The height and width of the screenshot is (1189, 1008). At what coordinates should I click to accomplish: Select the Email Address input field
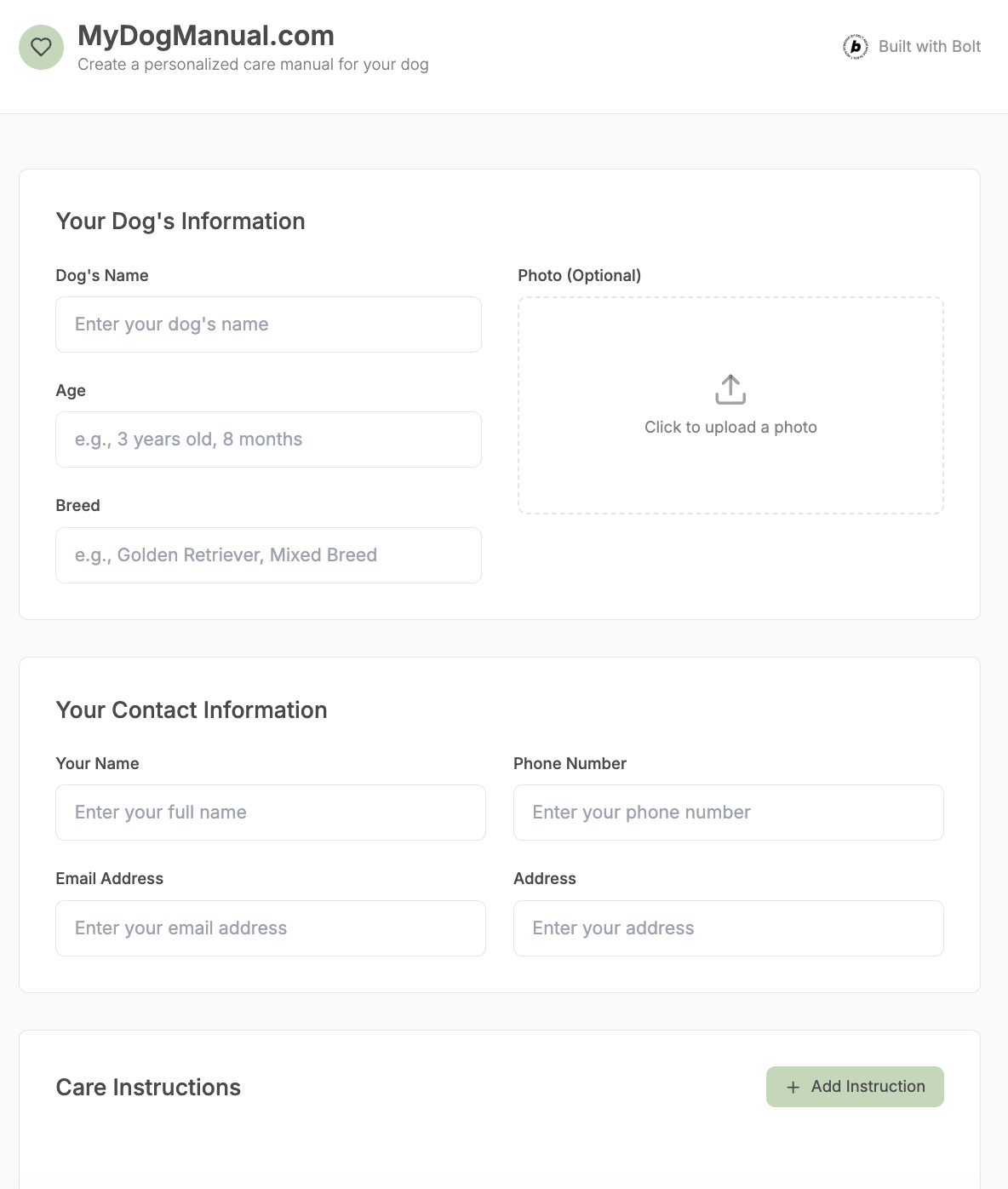pyautogui.click(x=270, y=928)
